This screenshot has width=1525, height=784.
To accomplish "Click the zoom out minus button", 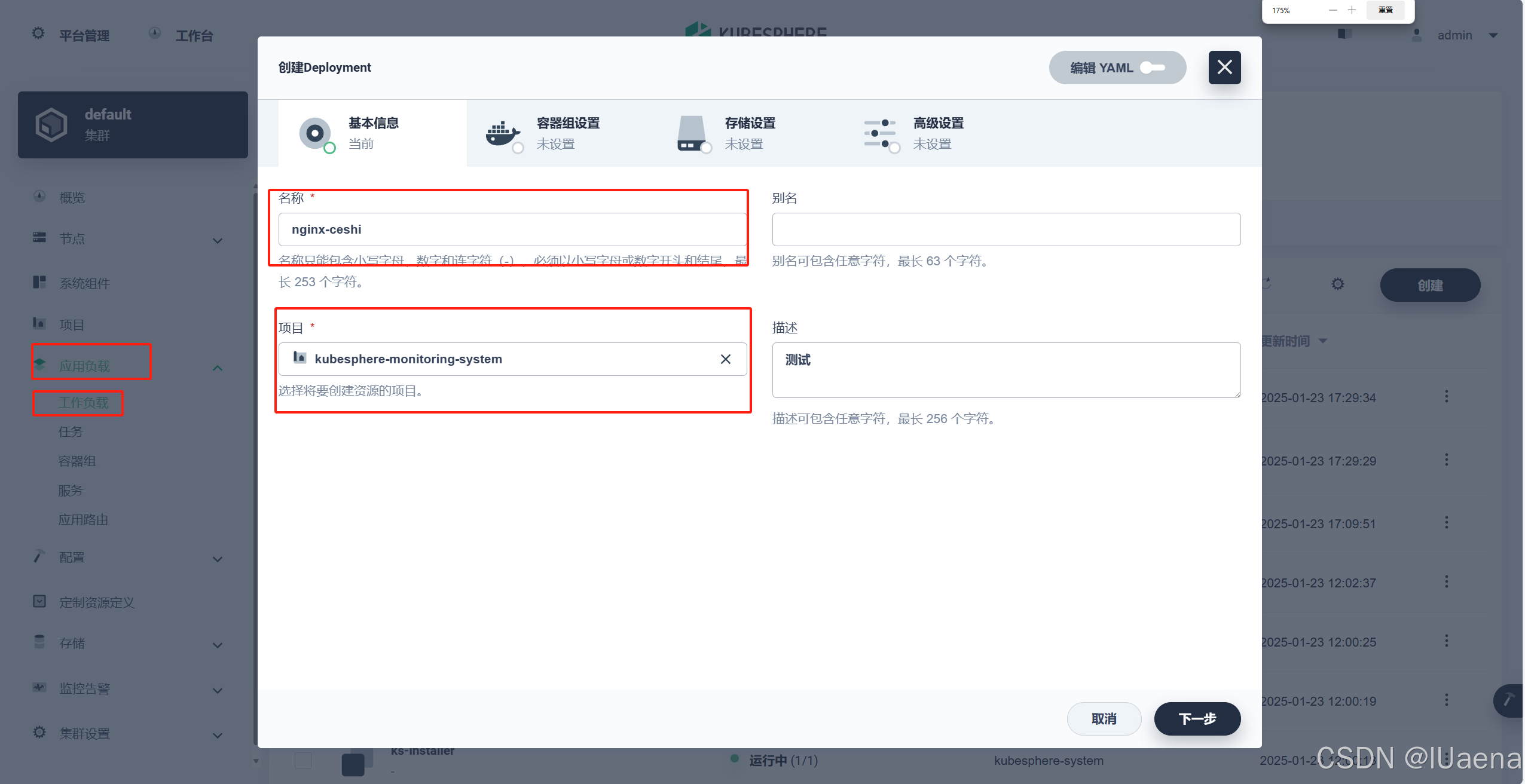I will pos(1333,10).
